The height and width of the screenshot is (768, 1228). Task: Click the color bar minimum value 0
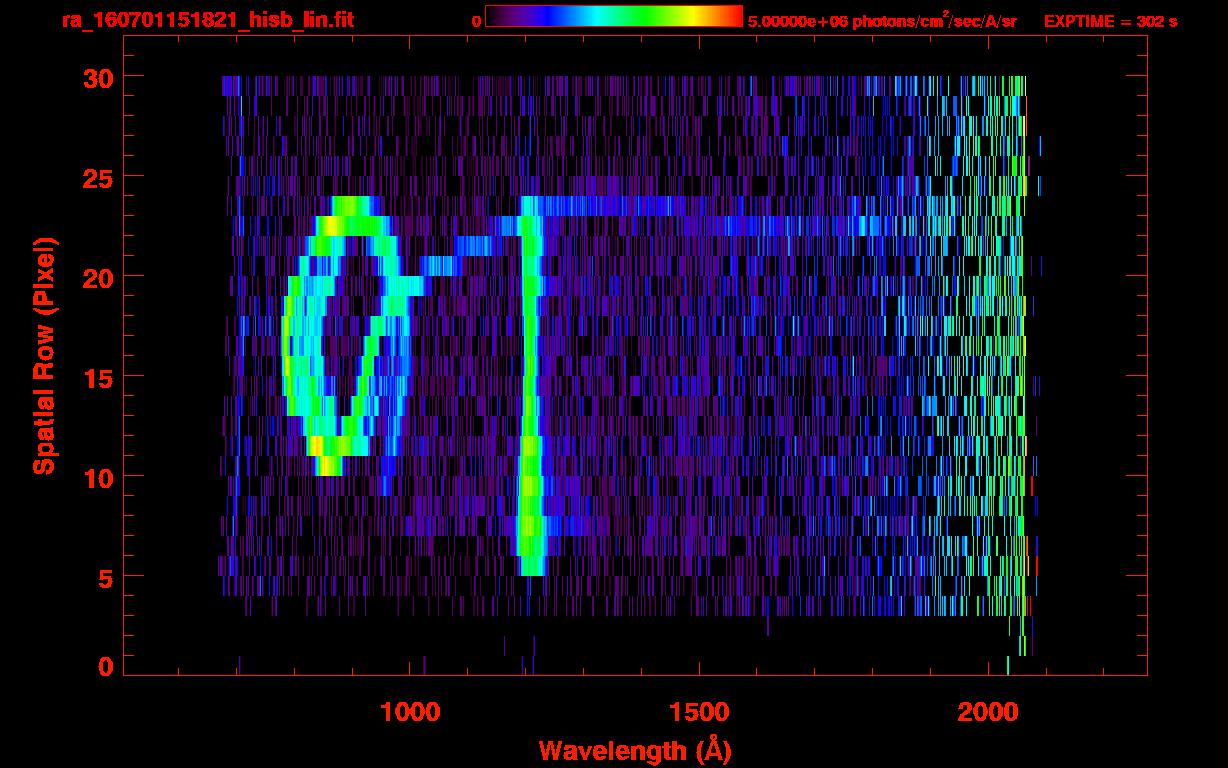coord(476,22)
